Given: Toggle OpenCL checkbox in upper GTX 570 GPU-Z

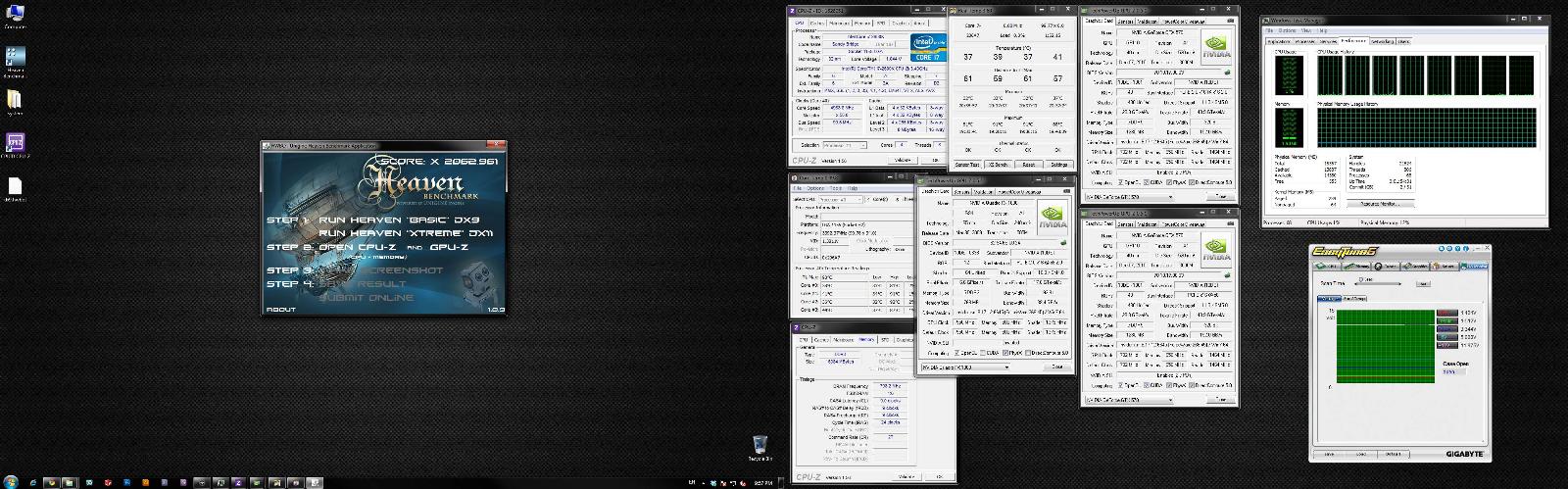Looking at the screenshot, I should (x=1121, y=181).
